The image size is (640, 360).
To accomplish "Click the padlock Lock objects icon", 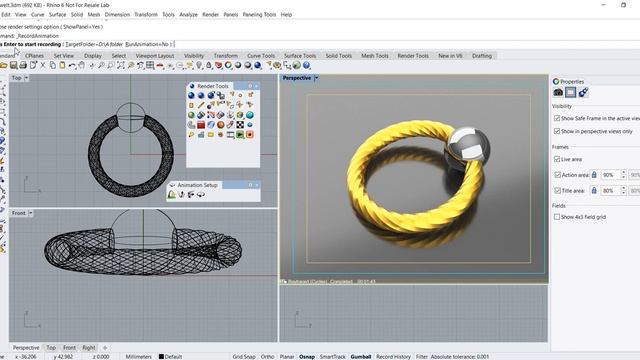I will [x=209, y=65].
